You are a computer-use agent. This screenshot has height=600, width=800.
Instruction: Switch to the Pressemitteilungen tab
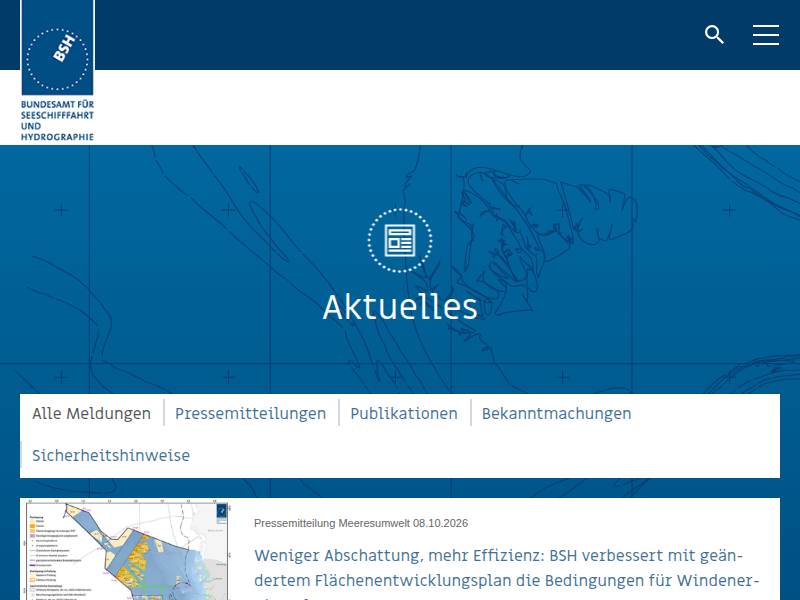pyautogui.click(x=251, y=413)
